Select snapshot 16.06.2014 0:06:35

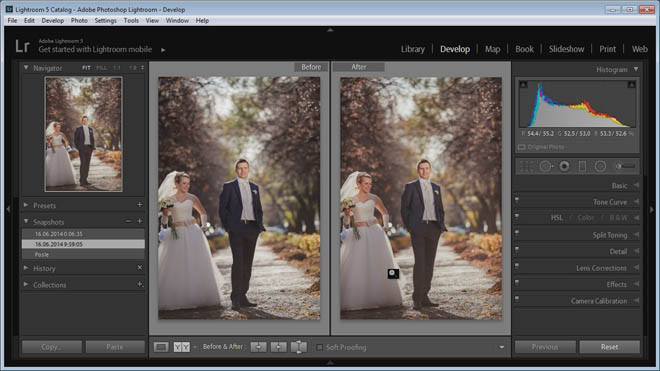[83, 234]
